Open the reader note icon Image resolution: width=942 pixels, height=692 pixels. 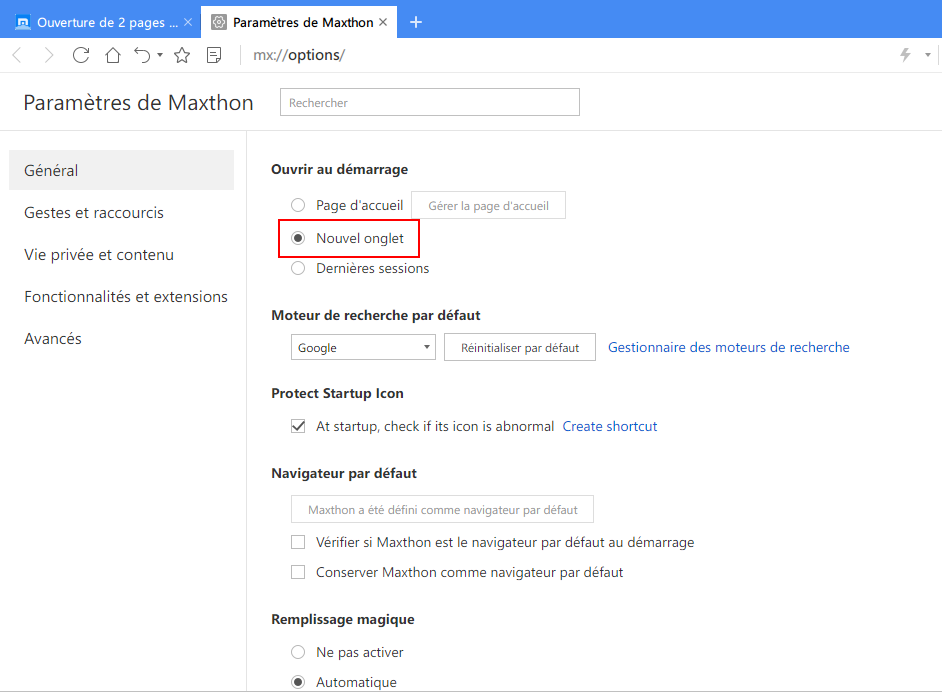pos(214,55)
